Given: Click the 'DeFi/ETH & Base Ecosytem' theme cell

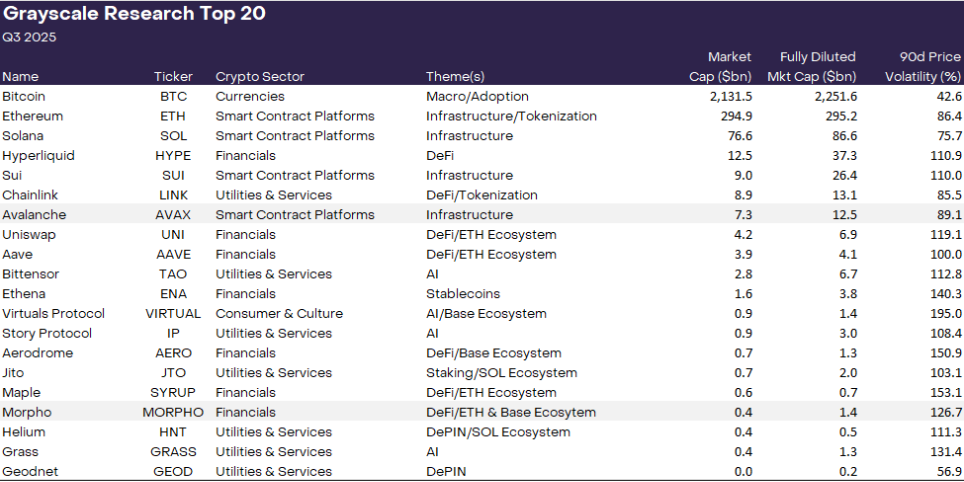Looking at the screenshot, I should 511,412.
